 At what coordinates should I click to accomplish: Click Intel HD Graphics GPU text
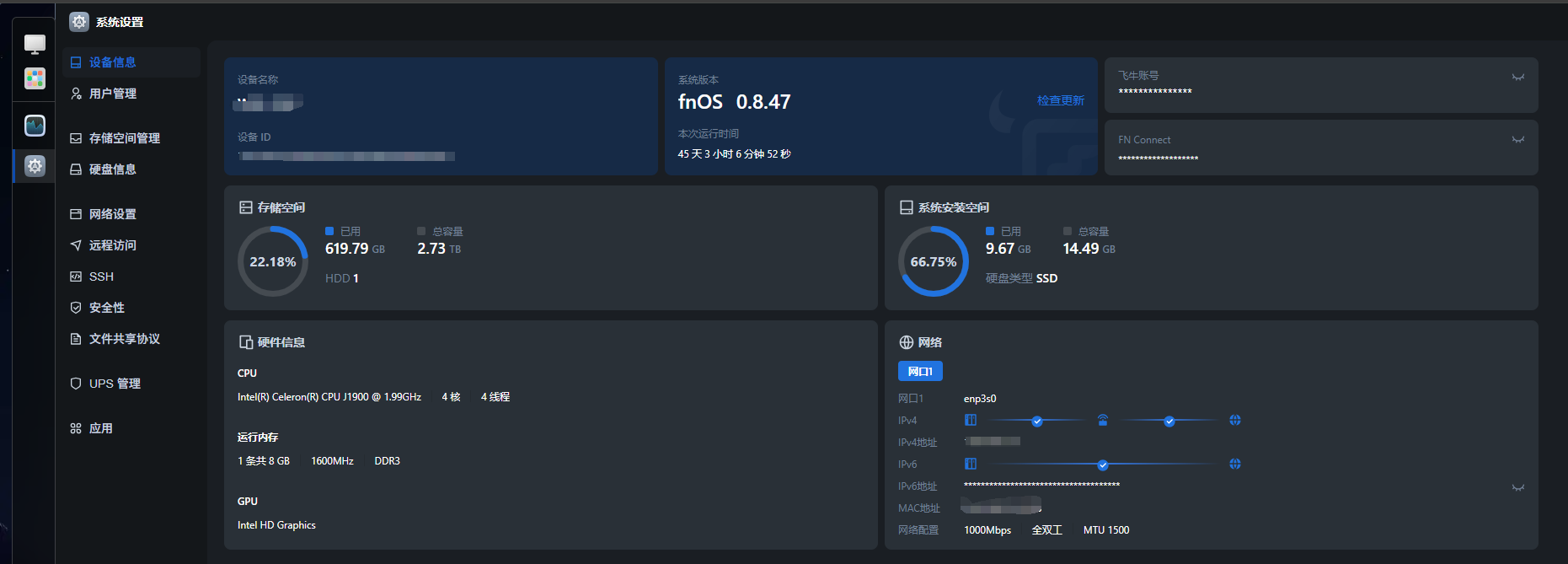point(276,525)
